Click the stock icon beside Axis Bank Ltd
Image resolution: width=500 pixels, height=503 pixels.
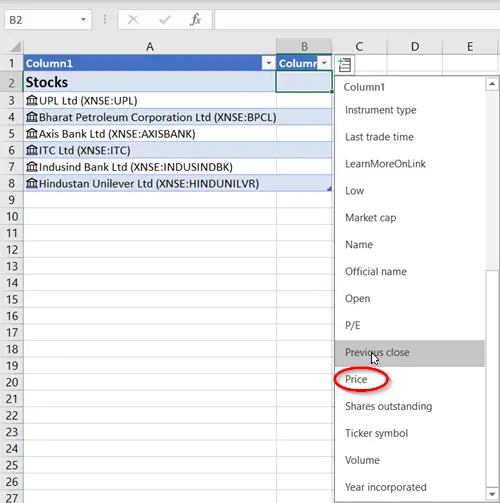pos(32,133)
